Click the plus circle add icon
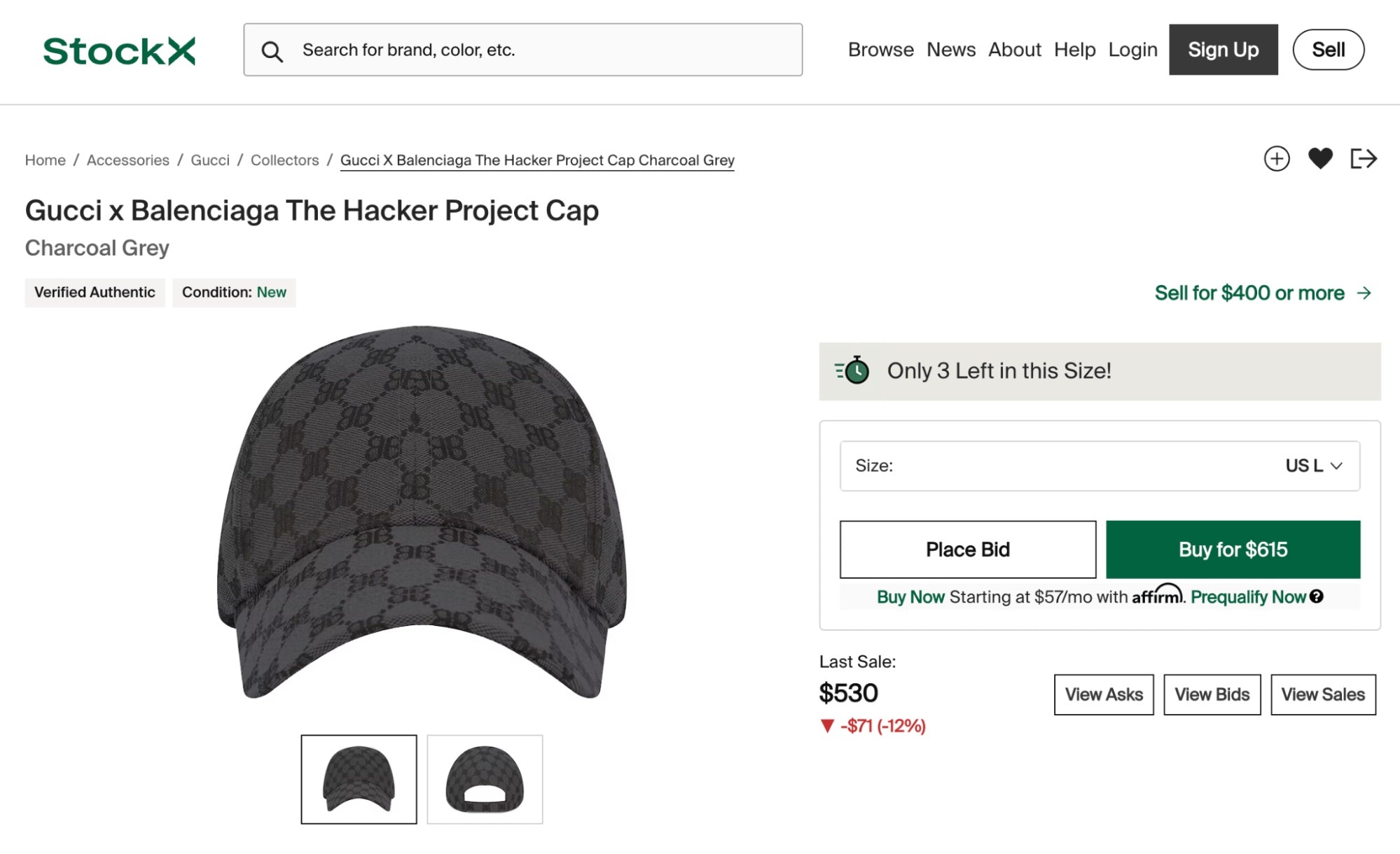 (1276, 159)
